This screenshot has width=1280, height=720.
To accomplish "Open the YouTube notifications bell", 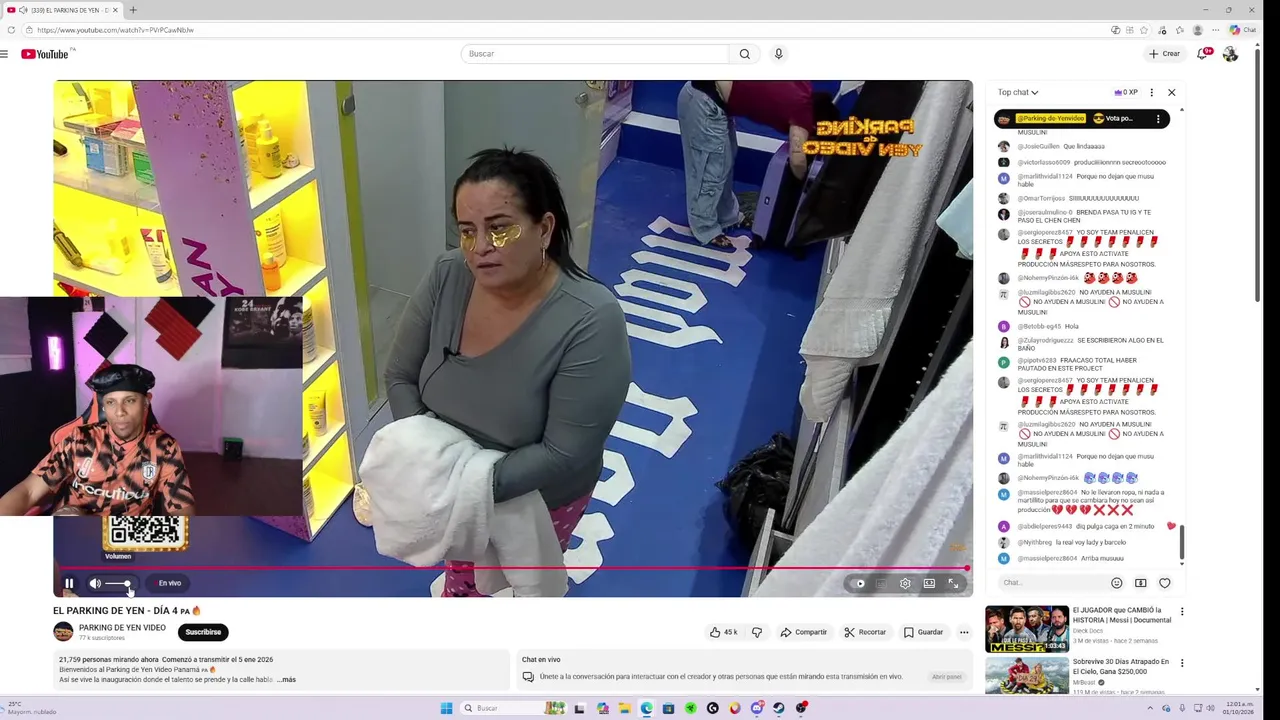I will 1203,54.
